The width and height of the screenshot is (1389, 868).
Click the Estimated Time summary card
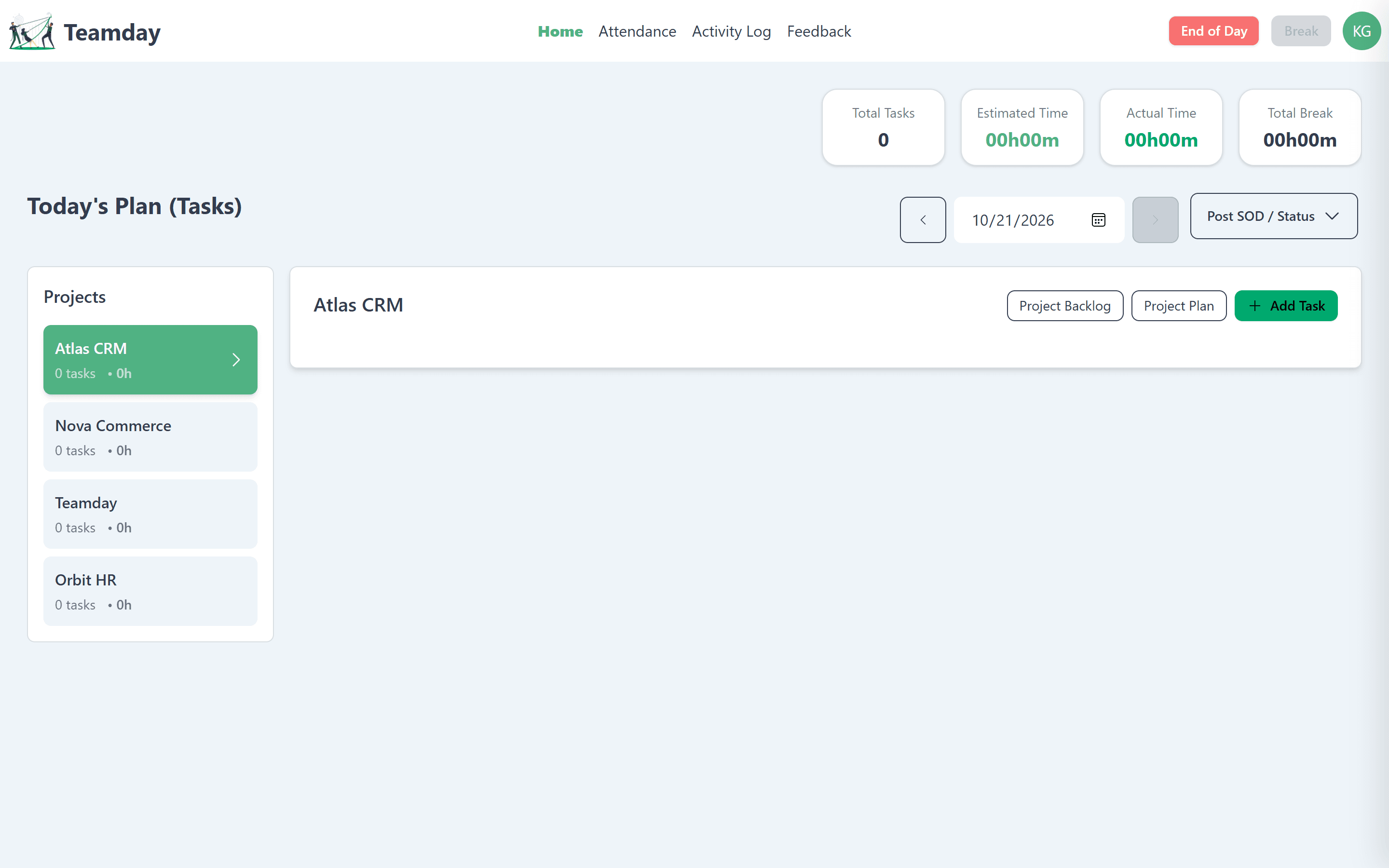pos(1022,127)
